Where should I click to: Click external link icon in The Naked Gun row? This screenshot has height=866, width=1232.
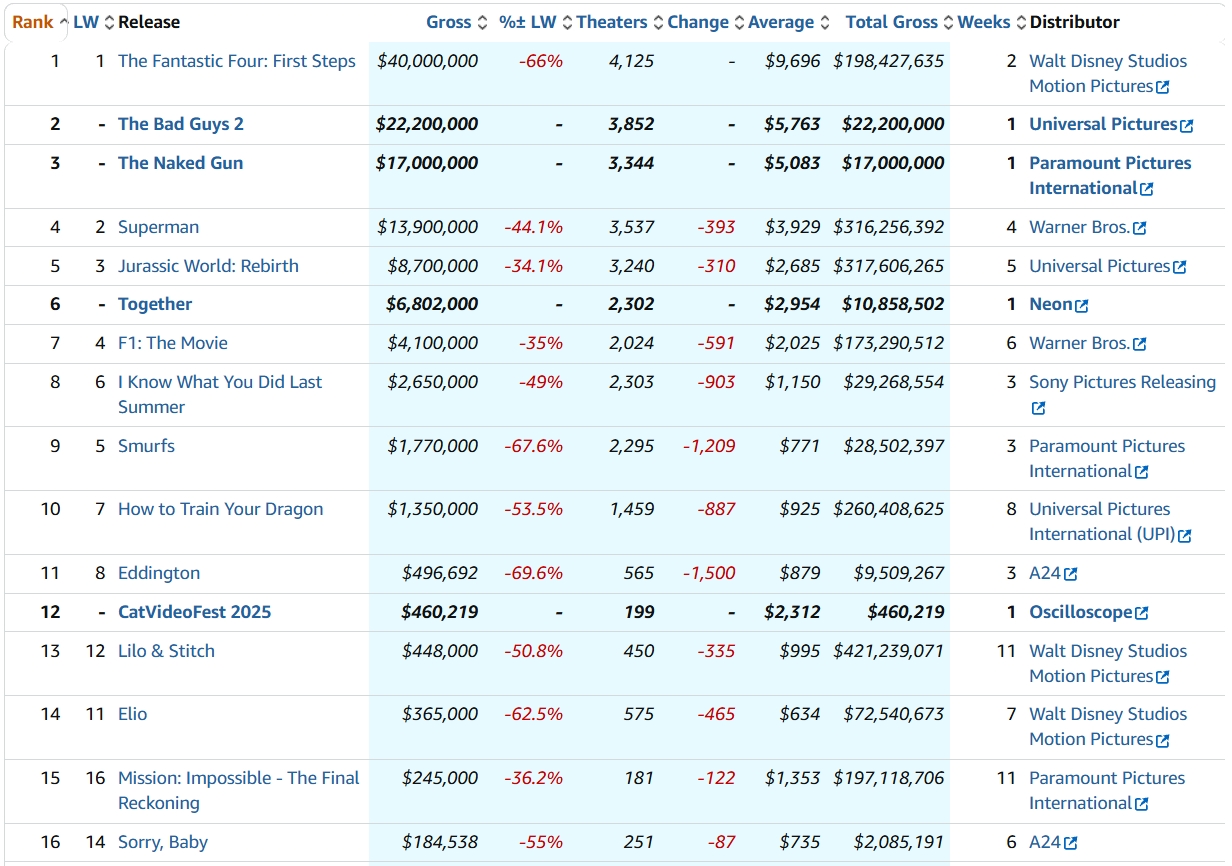(1146, 190)
